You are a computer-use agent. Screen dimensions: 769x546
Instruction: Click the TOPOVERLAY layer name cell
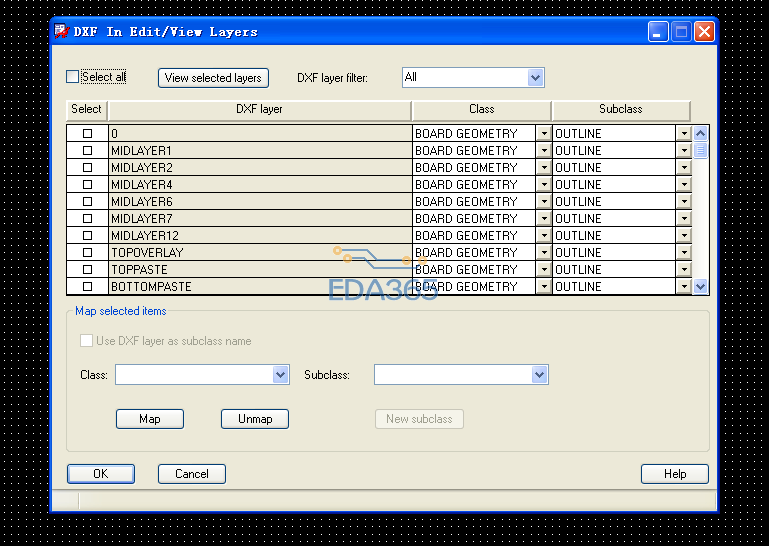pos(260,253)
